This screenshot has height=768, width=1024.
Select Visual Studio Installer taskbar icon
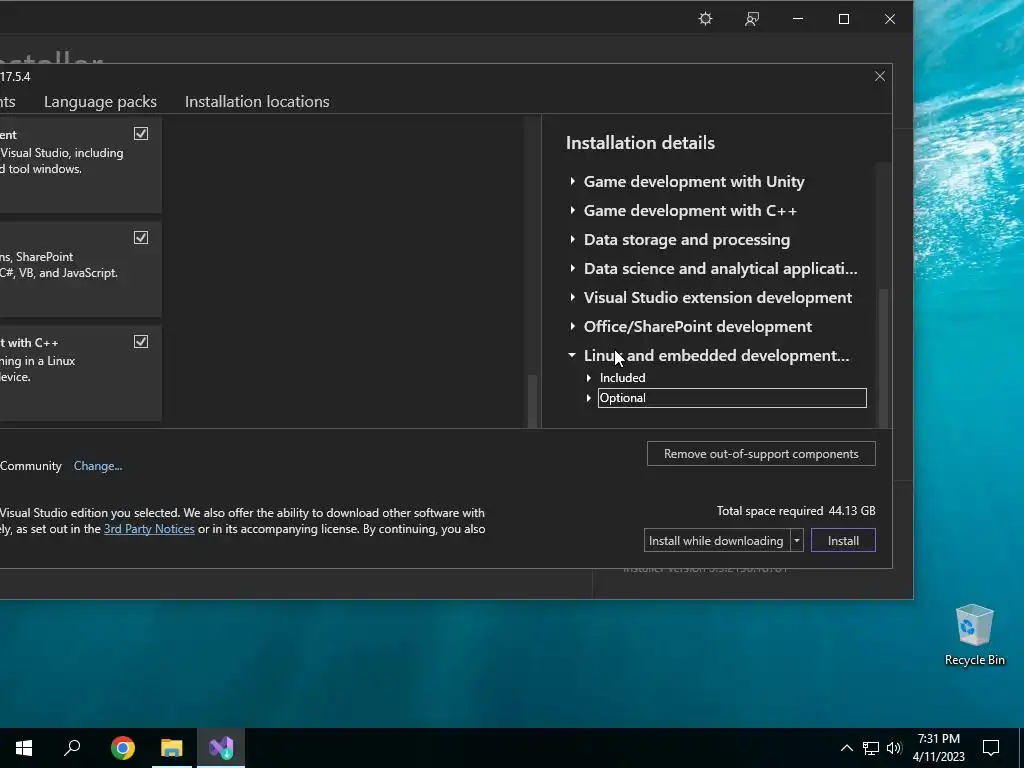click(221, 748)
